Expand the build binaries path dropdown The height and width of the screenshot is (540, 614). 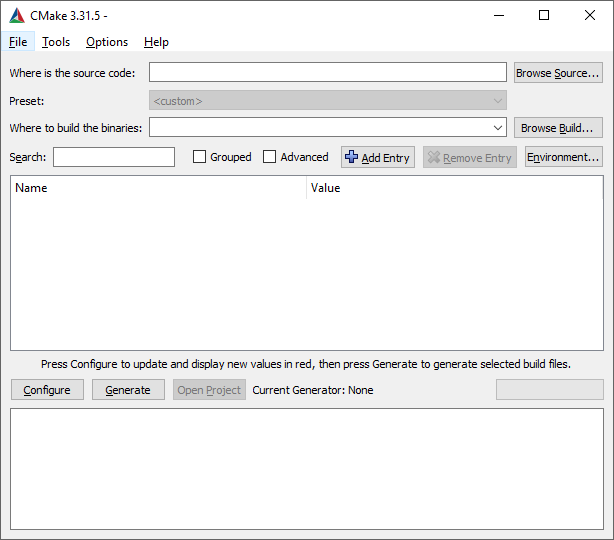tap(498, 128)
